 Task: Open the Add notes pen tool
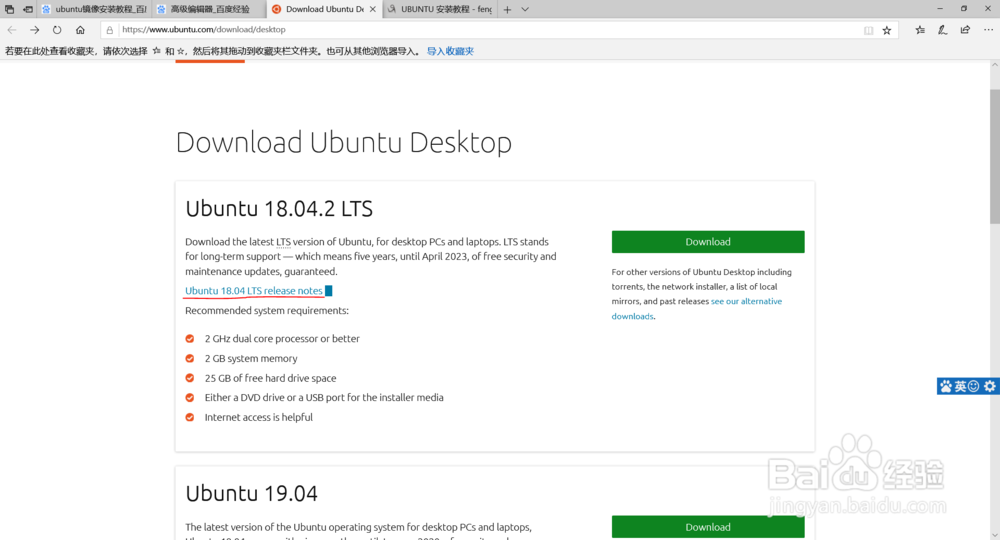click(942, 30)
